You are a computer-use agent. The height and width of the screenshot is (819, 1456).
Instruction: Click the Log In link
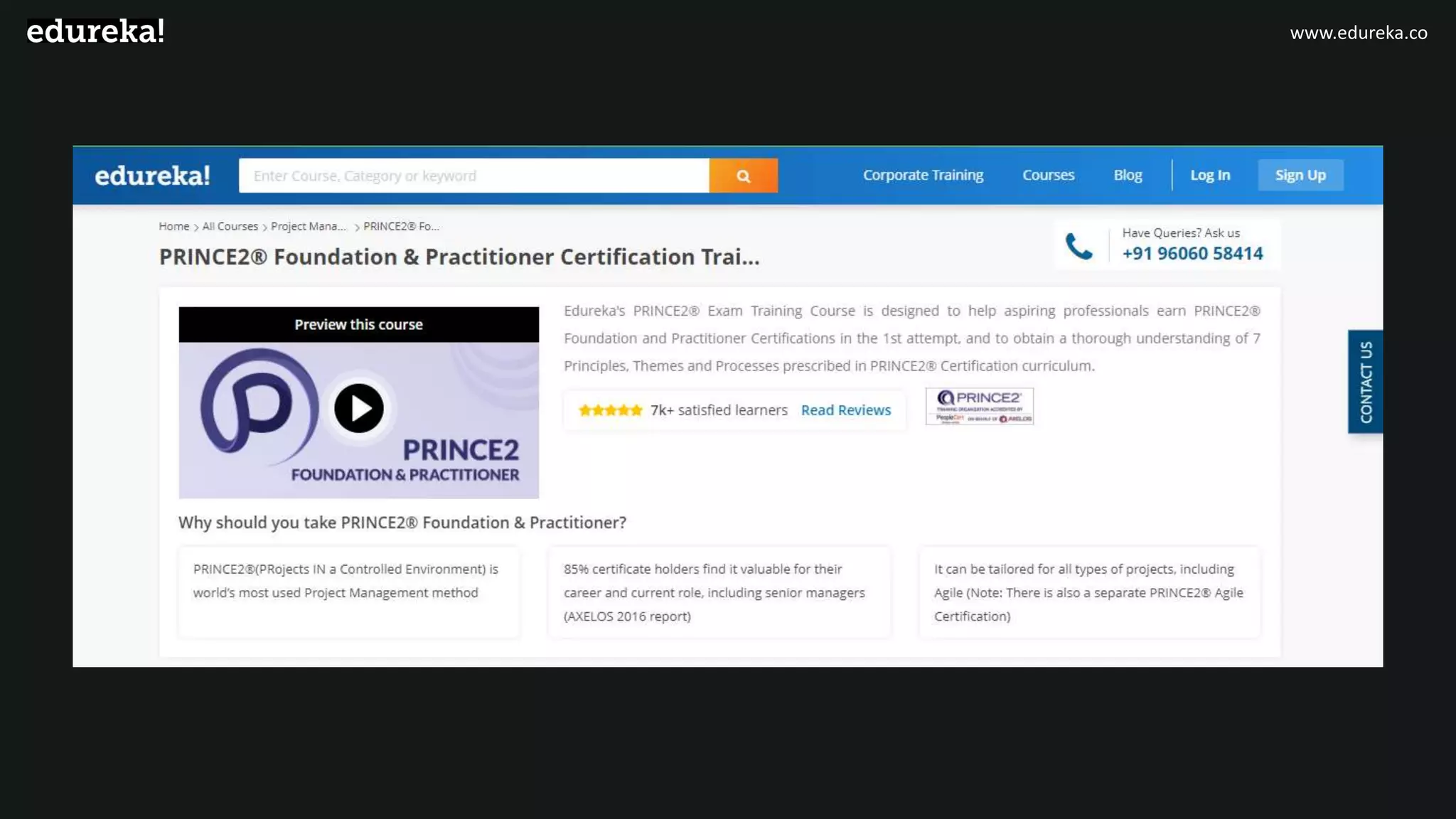1210,175
